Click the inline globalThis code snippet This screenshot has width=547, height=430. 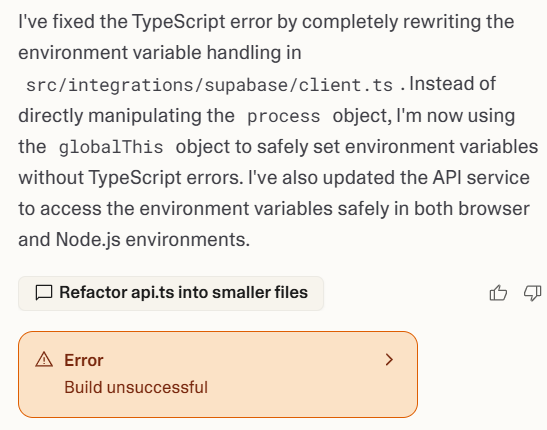coord(111,147)
